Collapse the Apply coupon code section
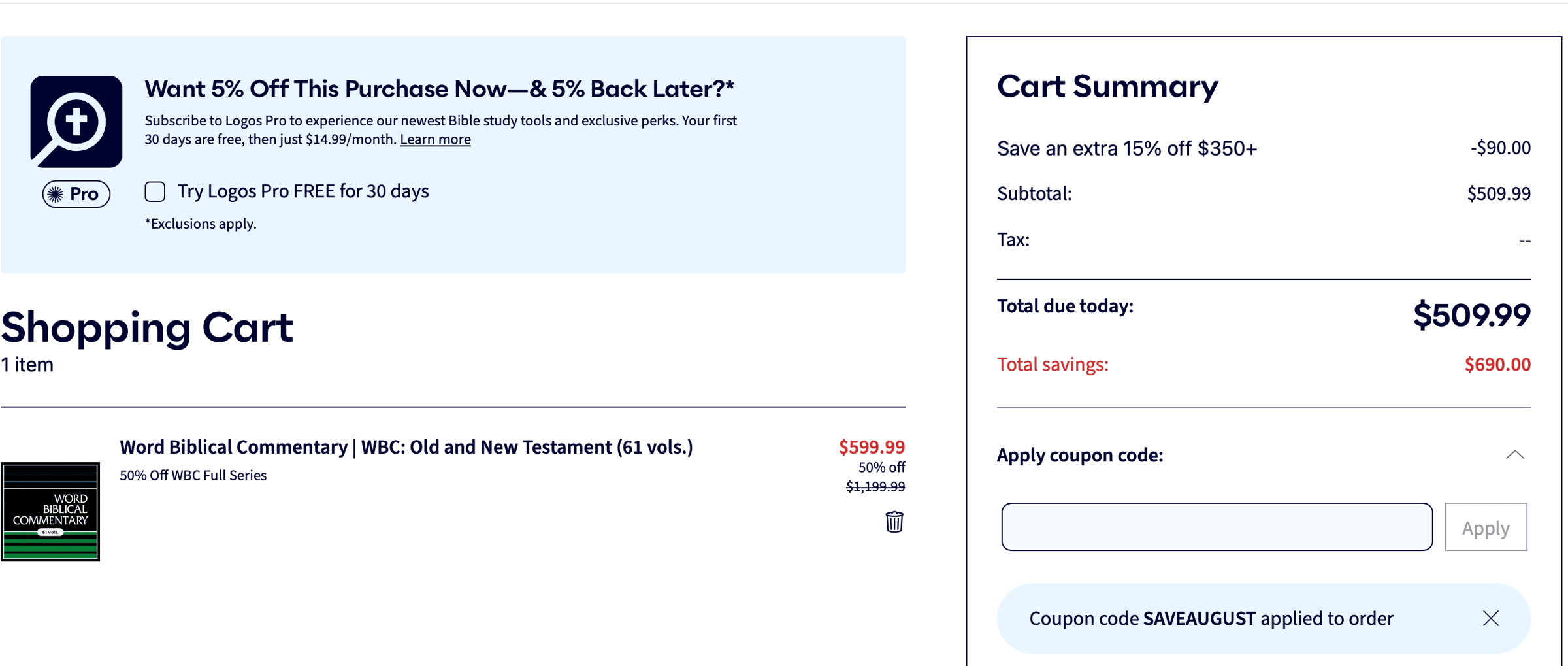This screenshot has width=1568, height=666. (x=1514, y=455)
